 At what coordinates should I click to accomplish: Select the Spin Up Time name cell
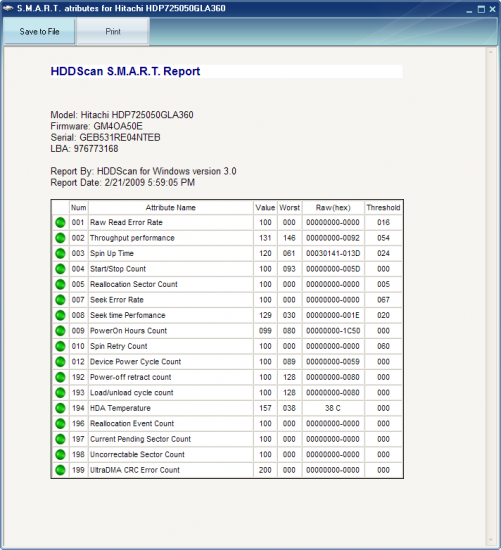click(x=171, y=253)
